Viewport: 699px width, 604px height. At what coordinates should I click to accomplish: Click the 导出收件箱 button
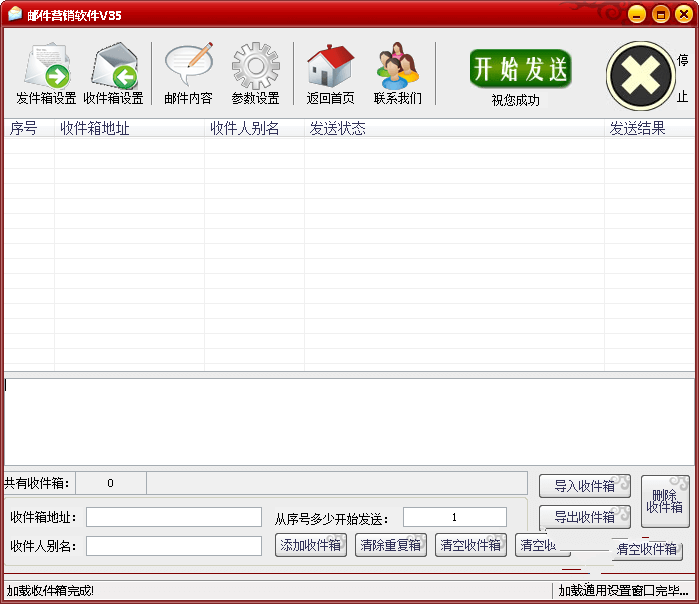[x=585, y=517]
